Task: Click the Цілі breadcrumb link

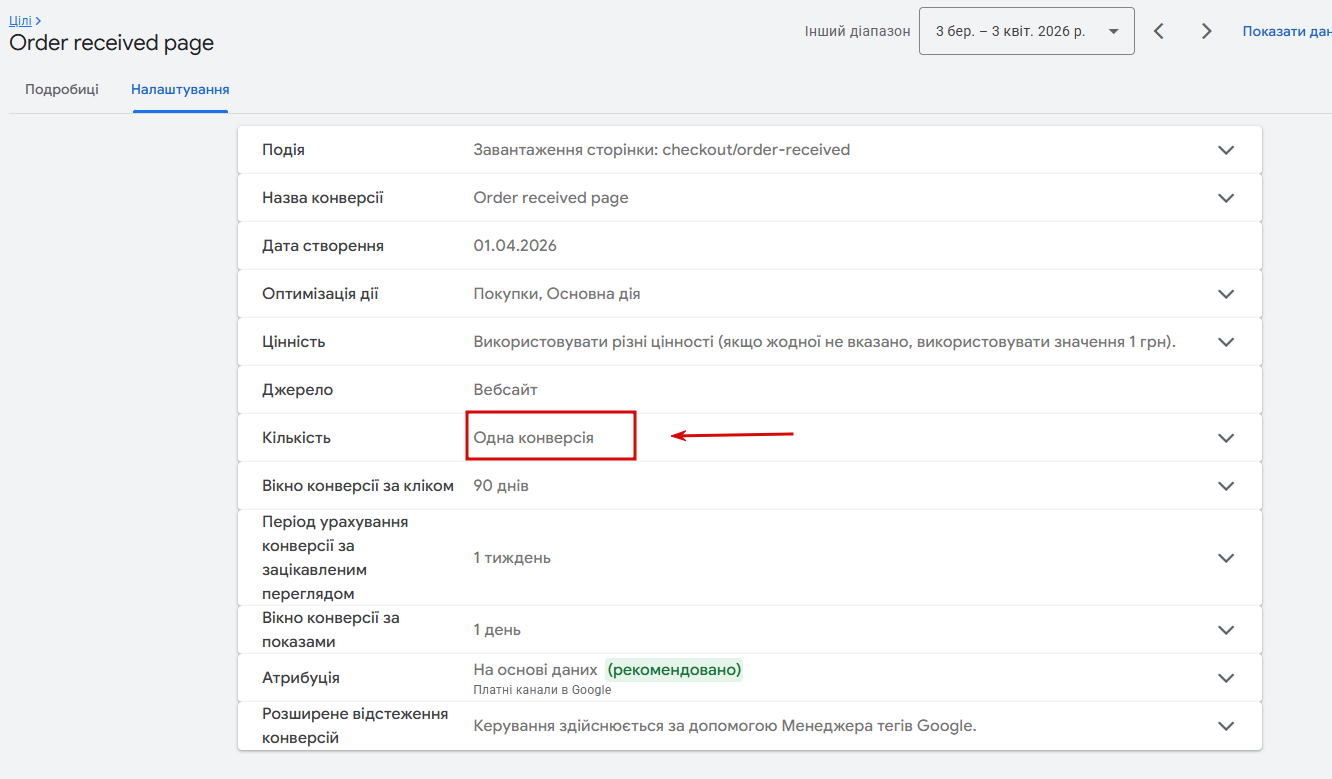Action: [20, 20]
